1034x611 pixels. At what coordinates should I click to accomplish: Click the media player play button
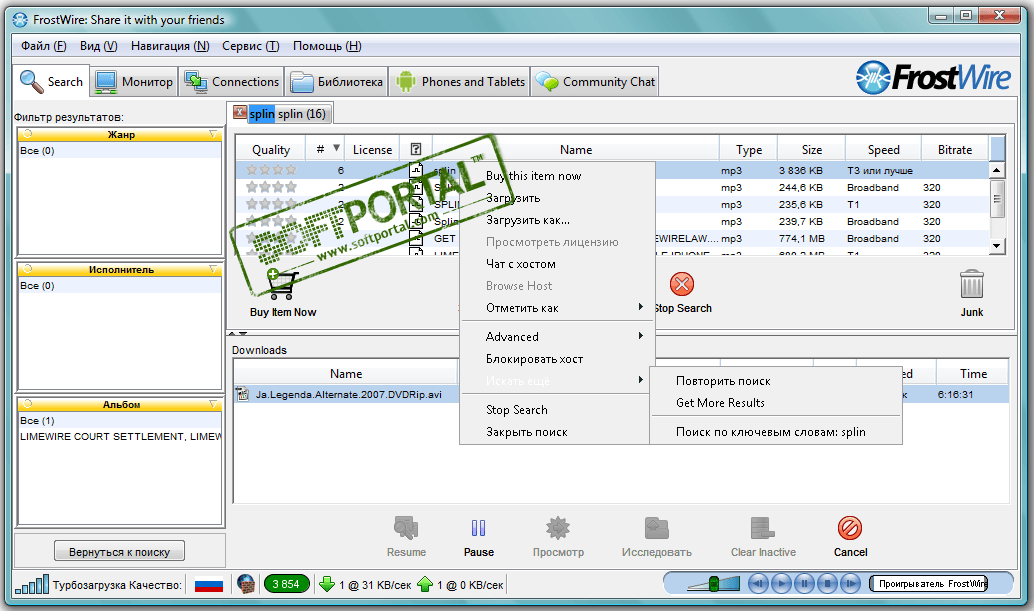(781, 583)
